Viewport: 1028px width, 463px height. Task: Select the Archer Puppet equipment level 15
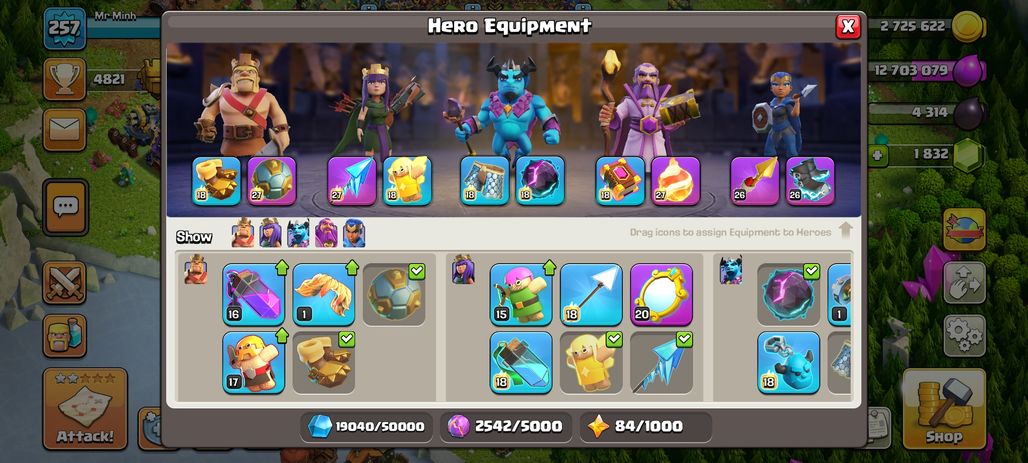[521, 294]
